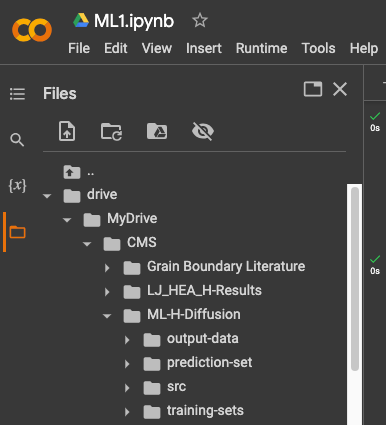The image size is (386, 425).
Task: Open the File menu
Action: pyautogui.click(x=79, y=48)
